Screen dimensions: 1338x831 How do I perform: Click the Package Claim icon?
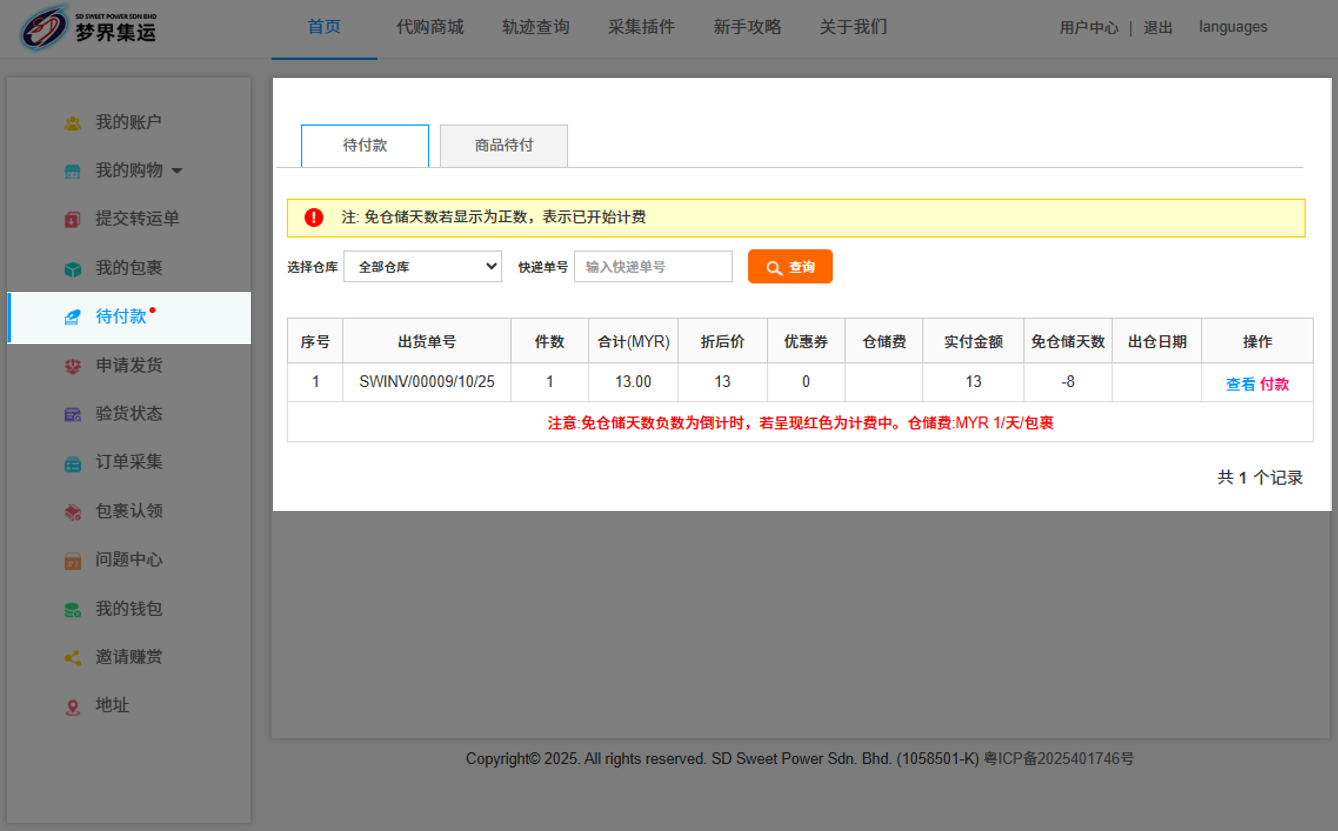click(x=73, y=512)
